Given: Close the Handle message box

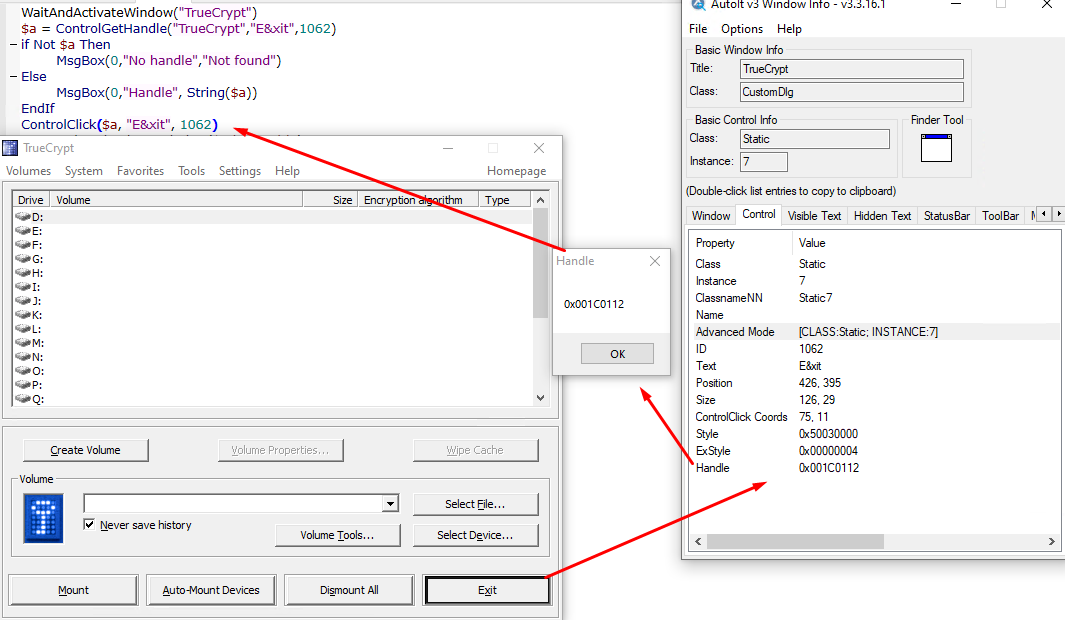Looking at the screenshot, I should point(655,261).
